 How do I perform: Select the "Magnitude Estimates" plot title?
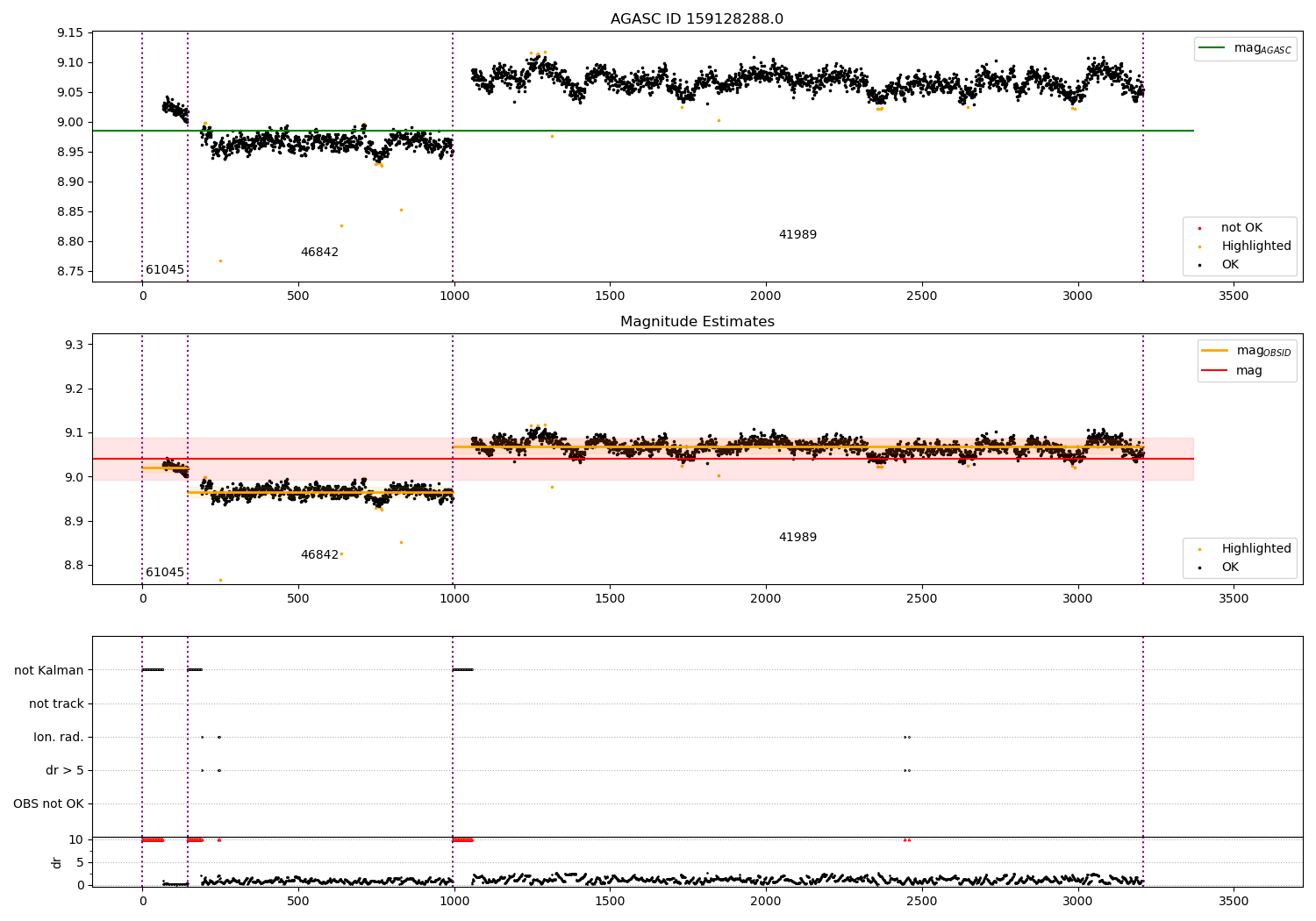pyautogui.click(x=697, y=322)
